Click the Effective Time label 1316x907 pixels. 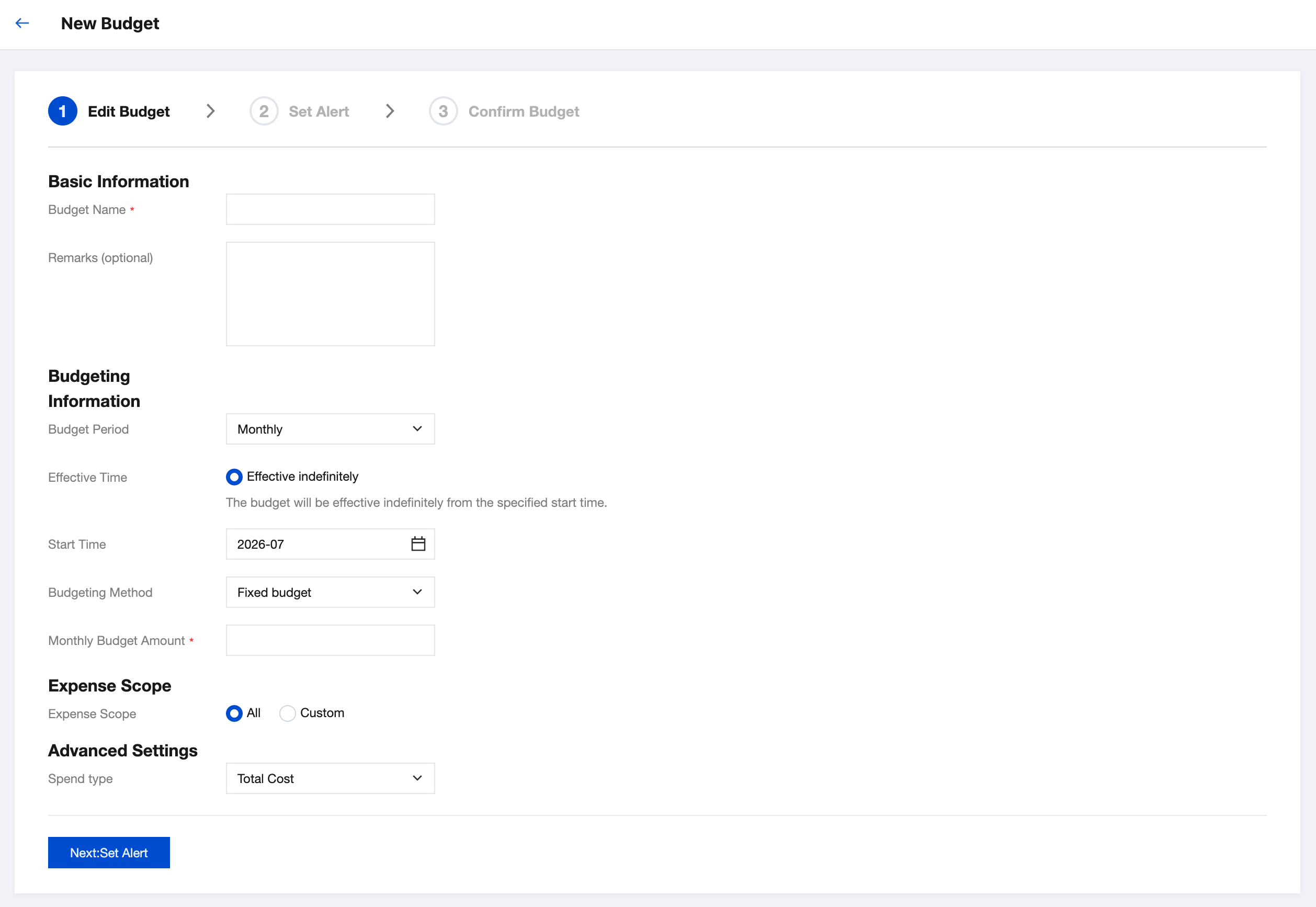[x=87, y=478]
